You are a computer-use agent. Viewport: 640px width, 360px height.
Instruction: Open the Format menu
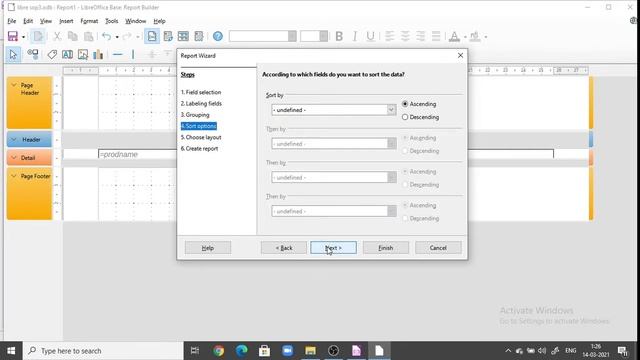tap(89, 21)
